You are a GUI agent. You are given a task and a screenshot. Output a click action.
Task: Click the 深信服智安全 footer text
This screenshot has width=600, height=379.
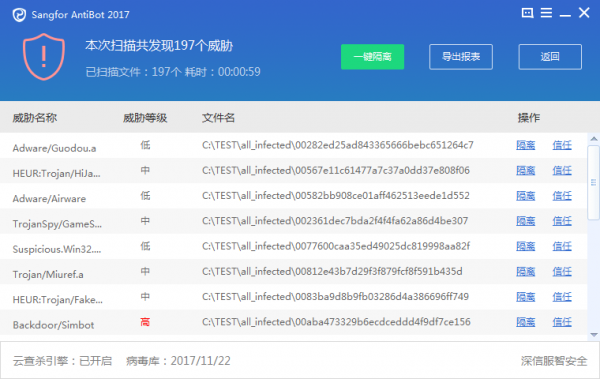pos(554,361)
